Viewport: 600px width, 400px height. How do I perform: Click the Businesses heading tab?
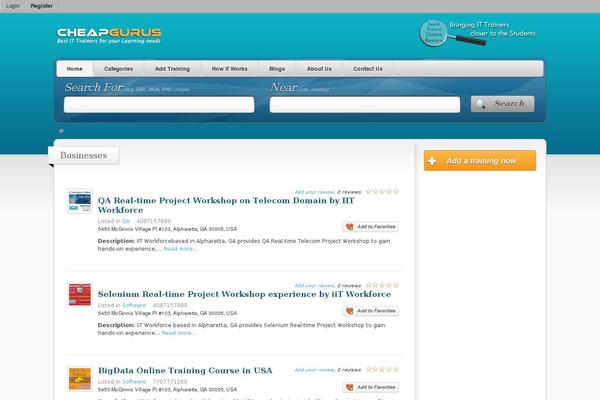click(84, 155)
